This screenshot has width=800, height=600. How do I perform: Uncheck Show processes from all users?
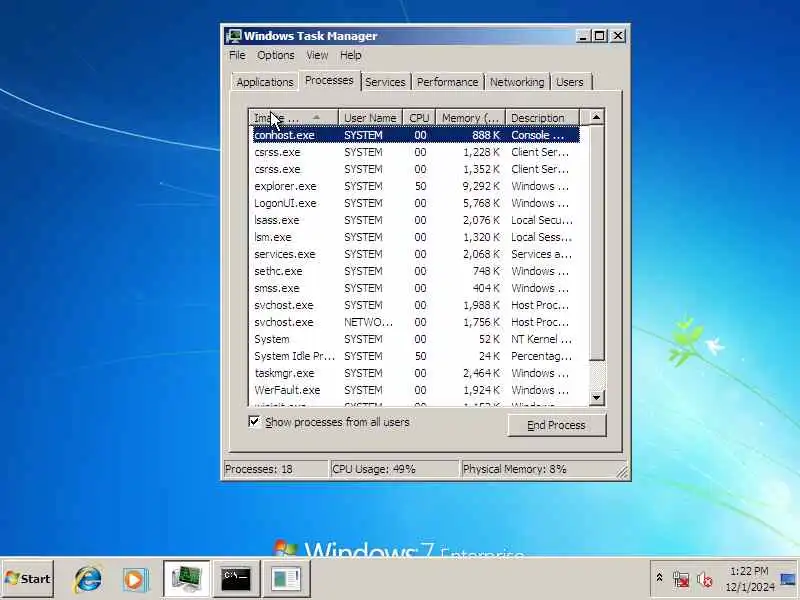click(254, 421)
